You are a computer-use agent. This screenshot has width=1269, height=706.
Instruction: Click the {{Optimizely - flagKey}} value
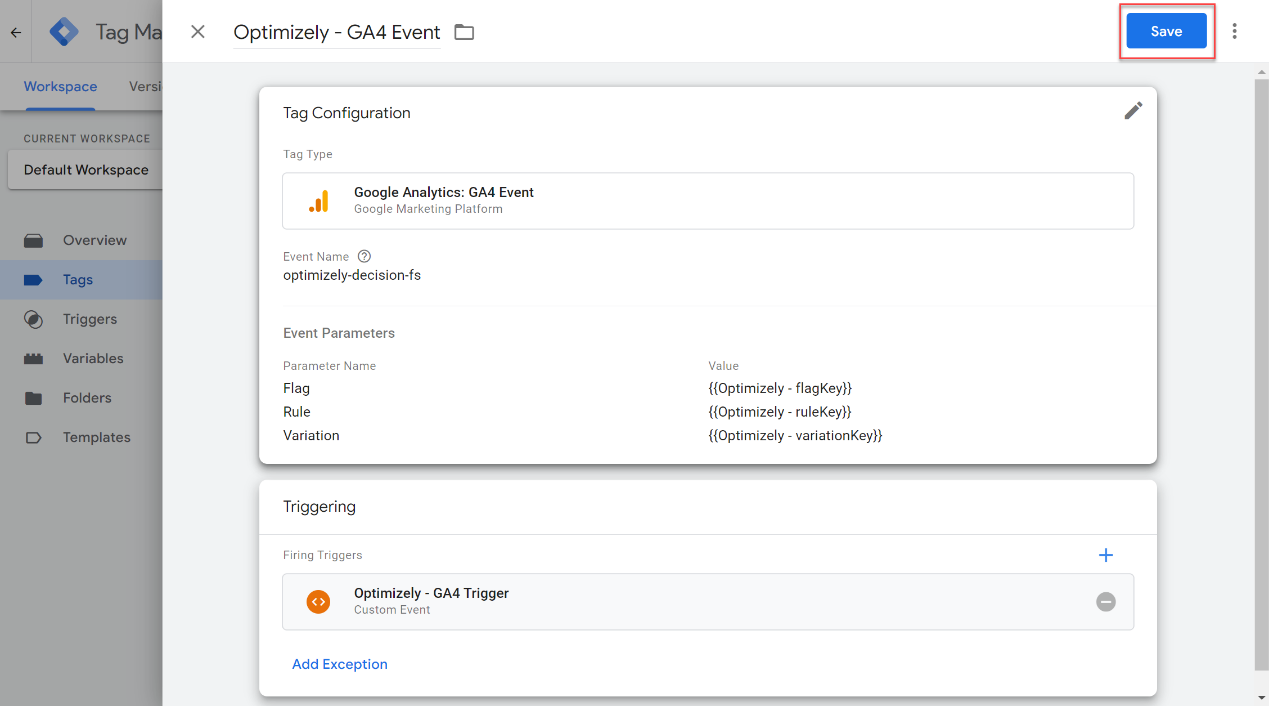click(780, 388)
